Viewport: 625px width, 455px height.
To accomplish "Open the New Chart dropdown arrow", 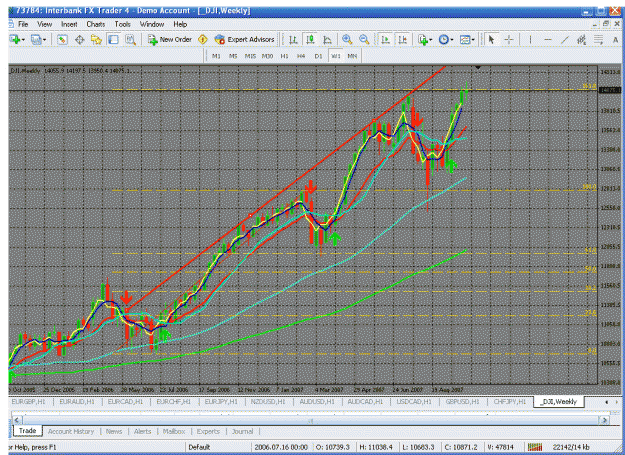I will (23, 40).
